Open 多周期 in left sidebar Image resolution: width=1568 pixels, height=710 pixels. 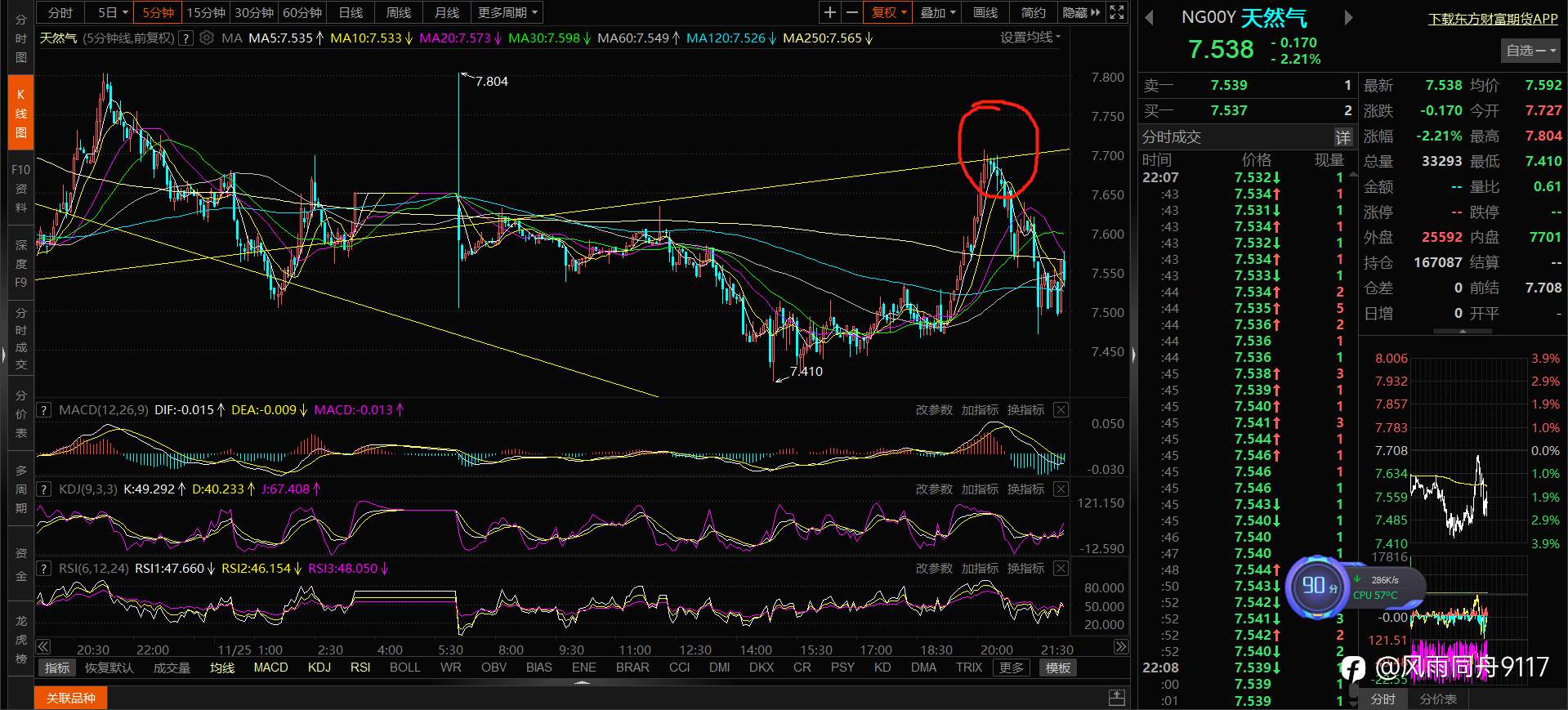pyautogui.click(x=20, y=489)
